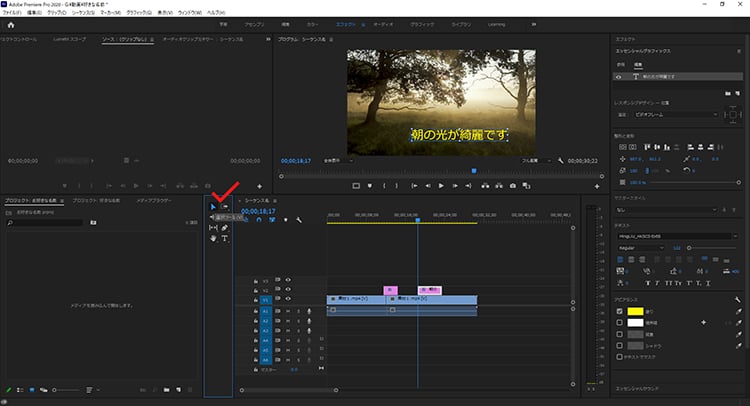Add marker from program monitor controls
This screenshot has height=406, width=750.
tap(370, 186)
